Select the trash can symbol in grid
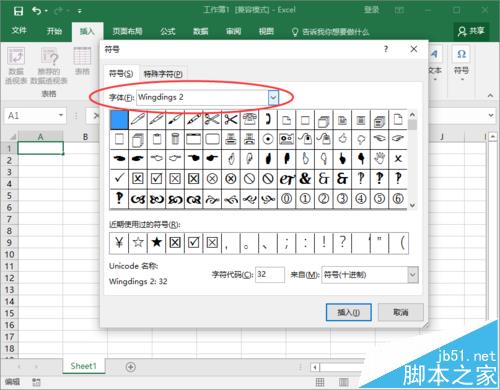The height and width of the screenshot is (390, 500). click(175, 139)
